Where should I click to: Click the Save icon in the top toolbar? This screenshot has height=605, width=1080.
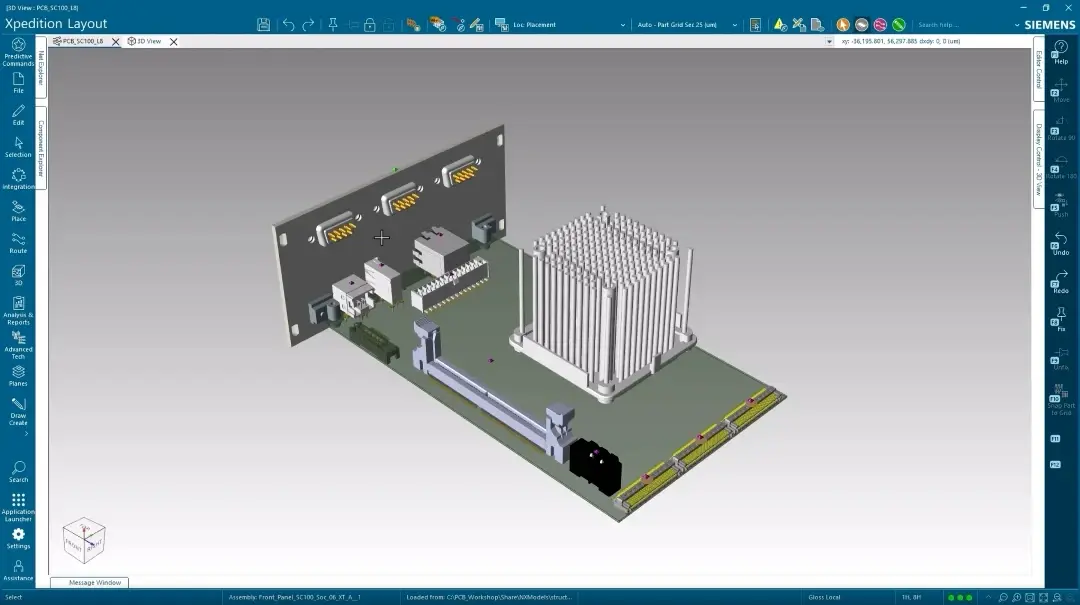point(264,25)
